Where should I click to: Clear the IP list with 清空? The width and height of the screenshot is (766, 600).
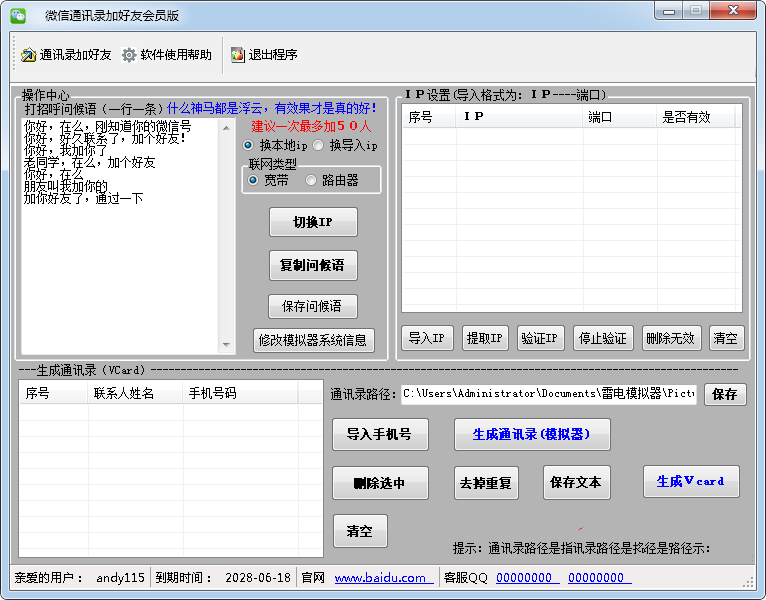[x=726, y=338]
